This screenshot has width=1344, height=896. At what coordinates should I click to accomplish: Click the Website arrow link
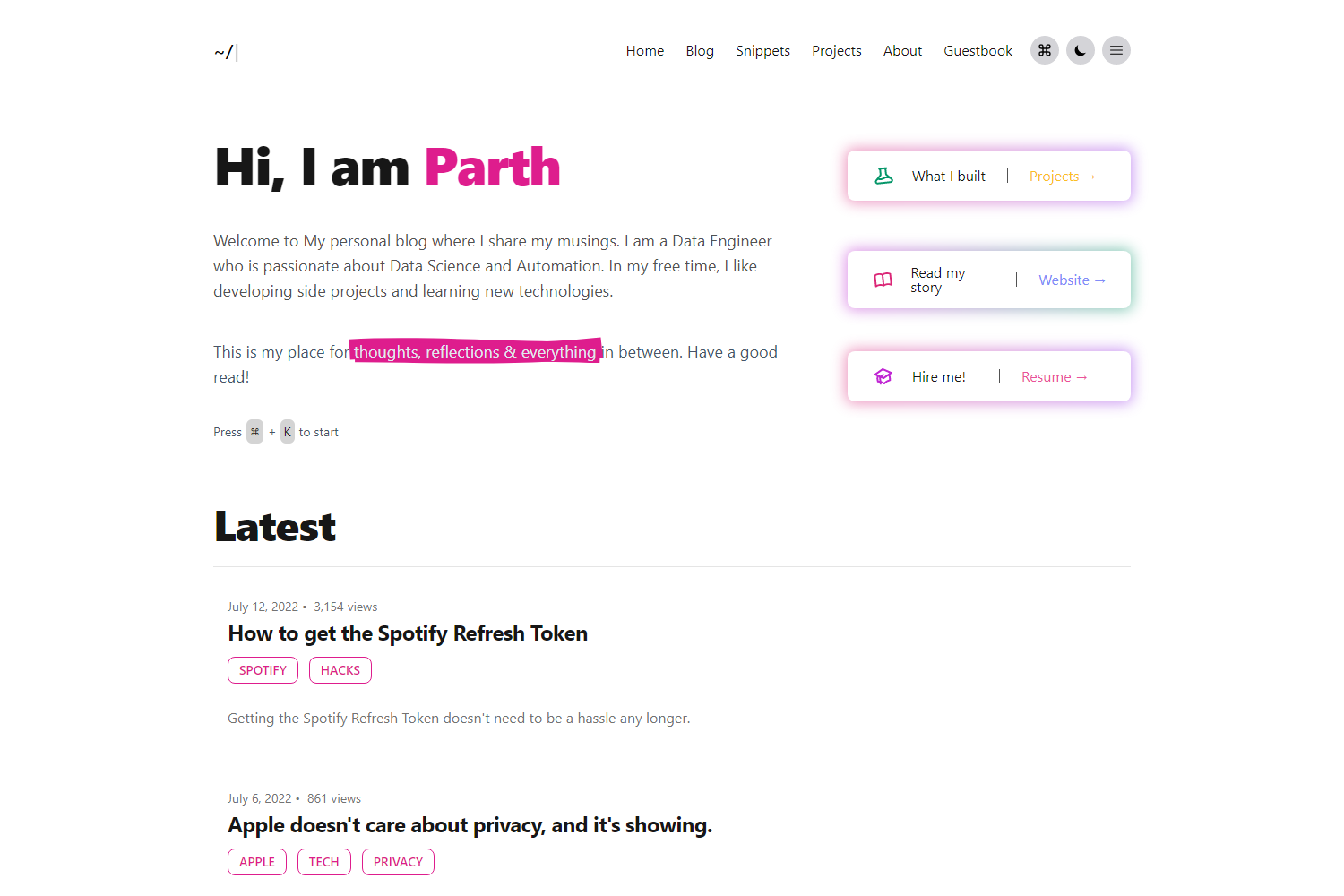tap(1072, 280)
